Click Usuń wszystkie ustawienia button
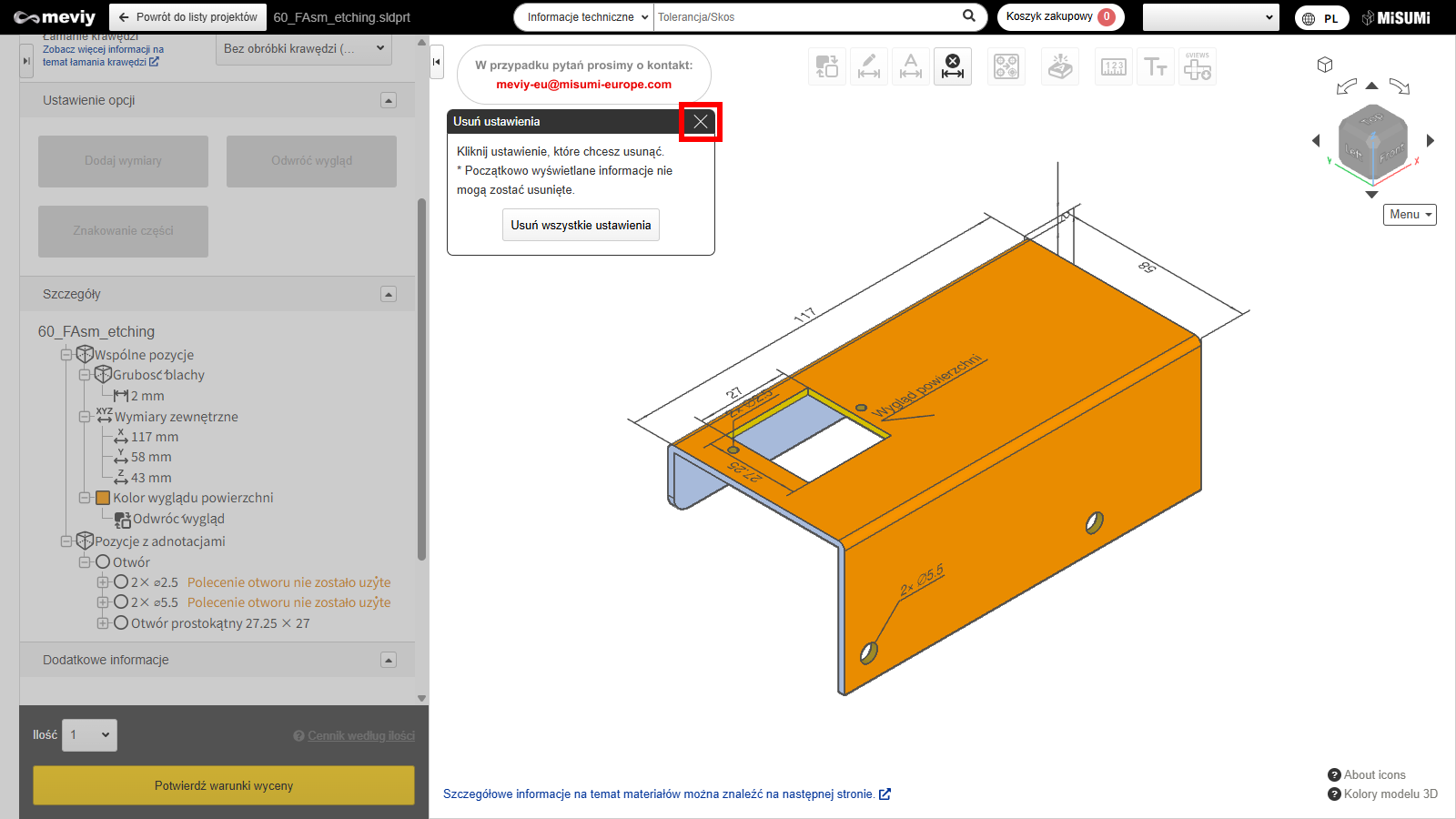 581,225
